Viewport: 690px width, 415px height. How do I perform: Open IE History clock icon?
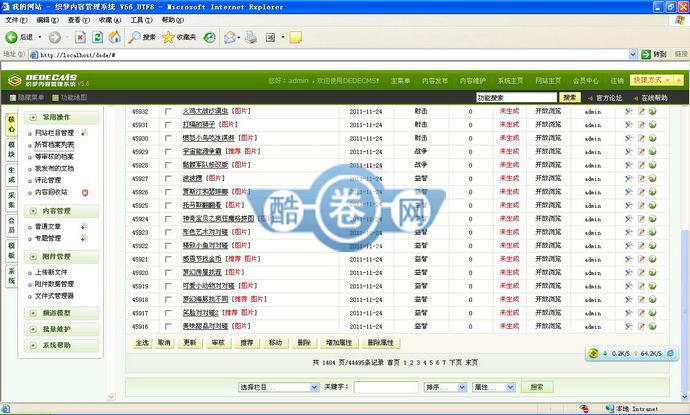[209, 38]
